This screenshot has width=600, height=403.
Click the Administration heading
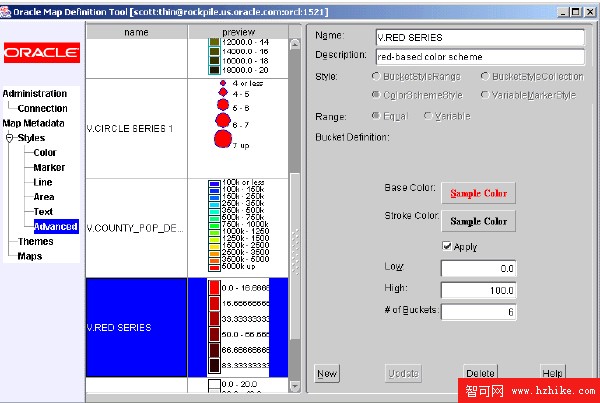(35, 94)
